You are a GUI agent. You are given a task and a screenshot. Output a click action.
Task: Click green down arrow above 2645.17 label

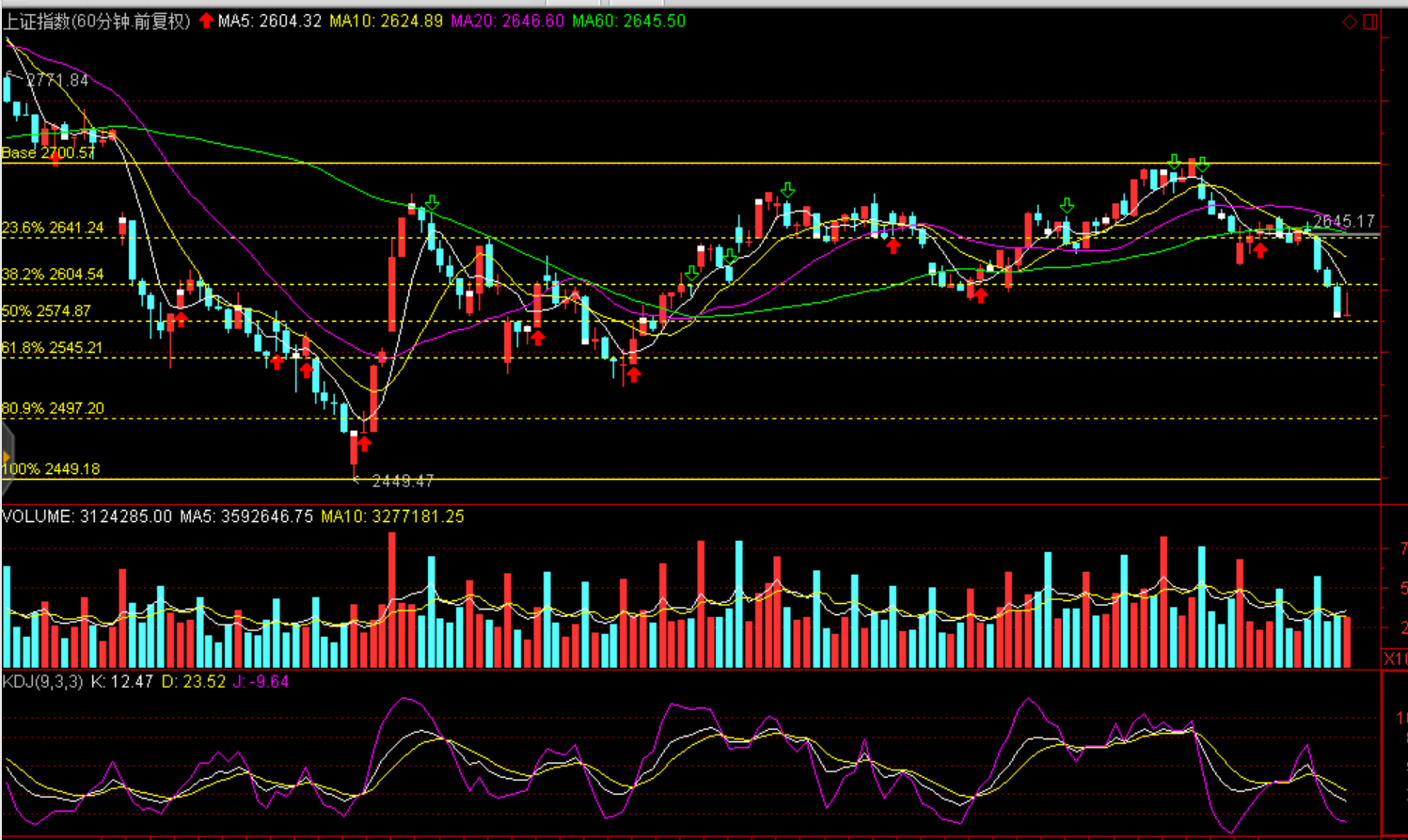[1202, 164]
